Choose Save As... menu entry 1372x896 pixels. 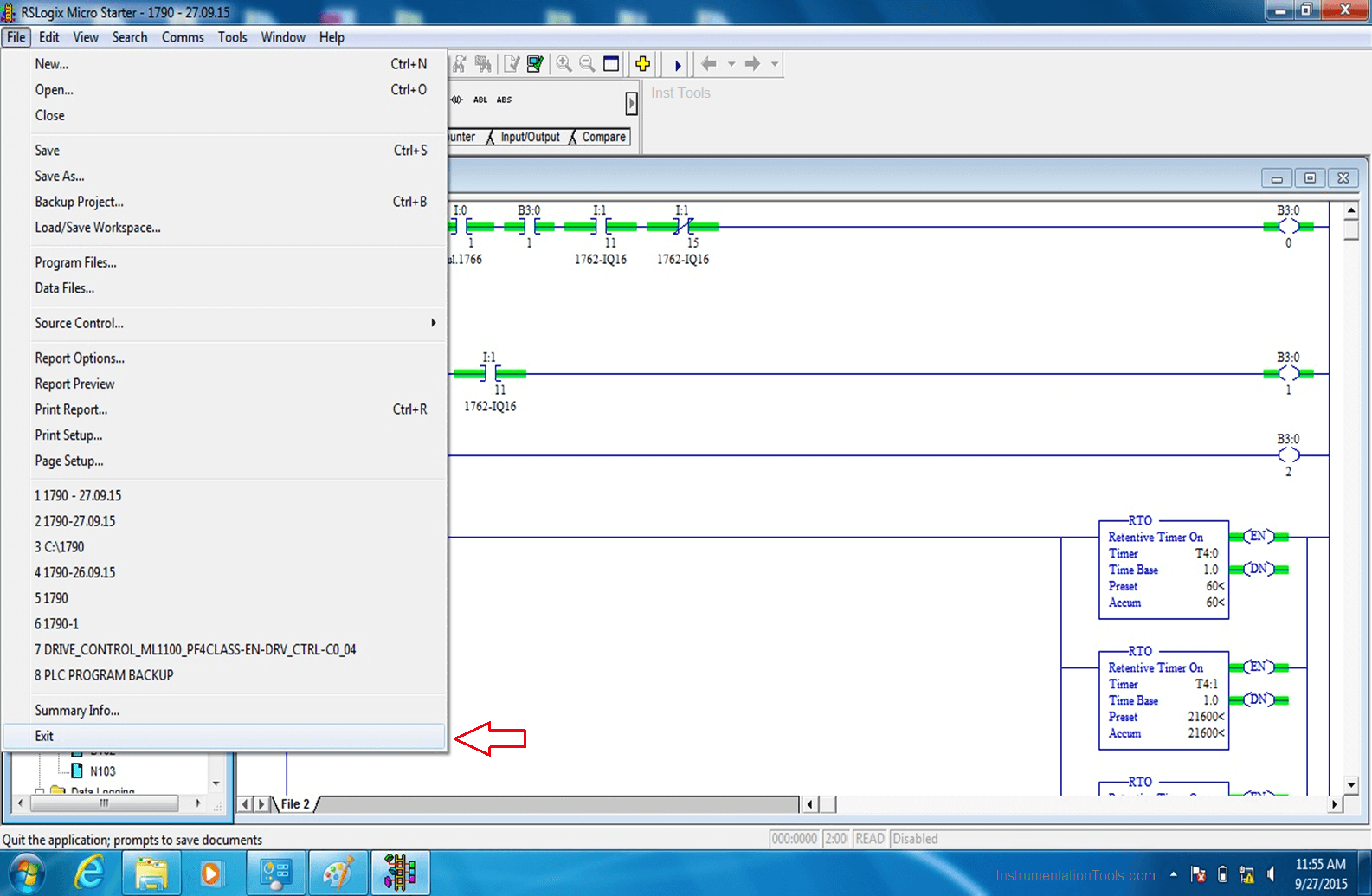tap(225, 176)
